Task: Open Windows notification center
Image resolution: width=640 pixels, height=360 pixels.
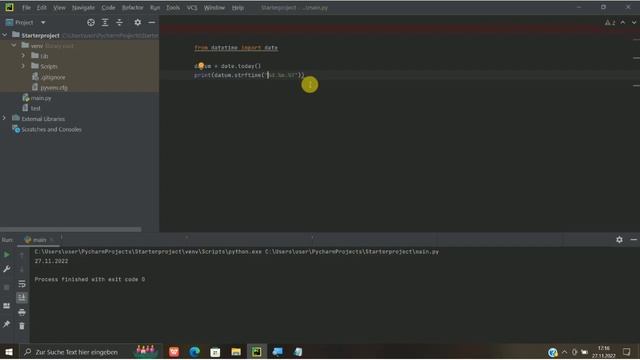Action: [x=627, y=352]
